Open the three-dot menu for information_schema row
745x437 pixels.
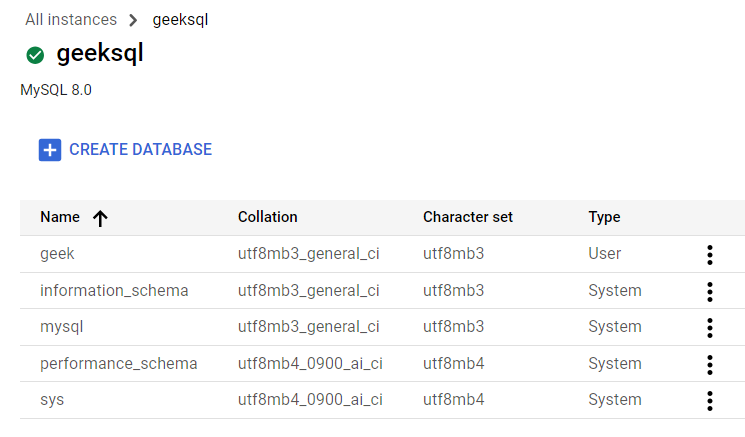[710, 291]
